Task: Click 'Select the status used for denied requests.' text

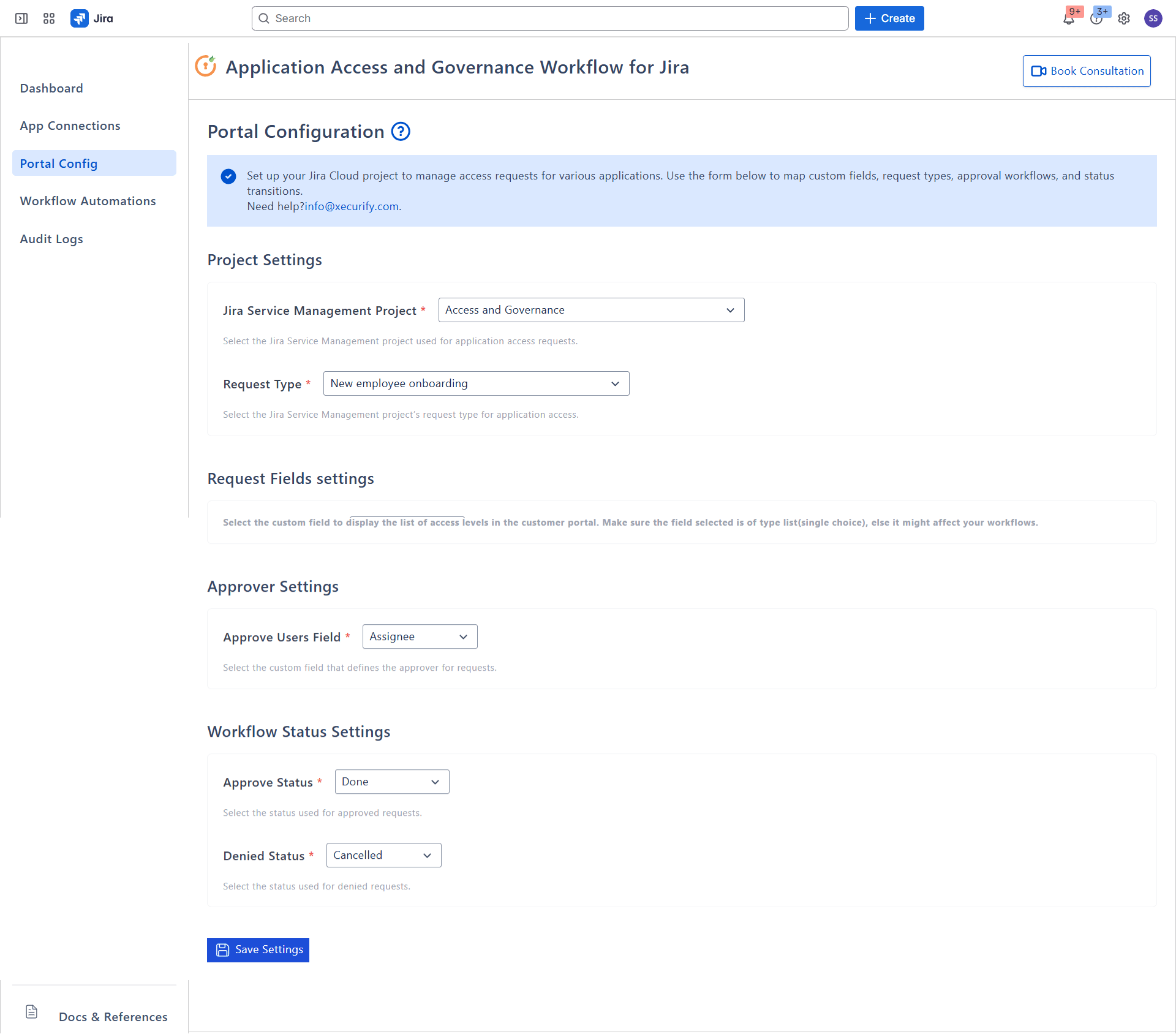Action: tap(317, 886)
